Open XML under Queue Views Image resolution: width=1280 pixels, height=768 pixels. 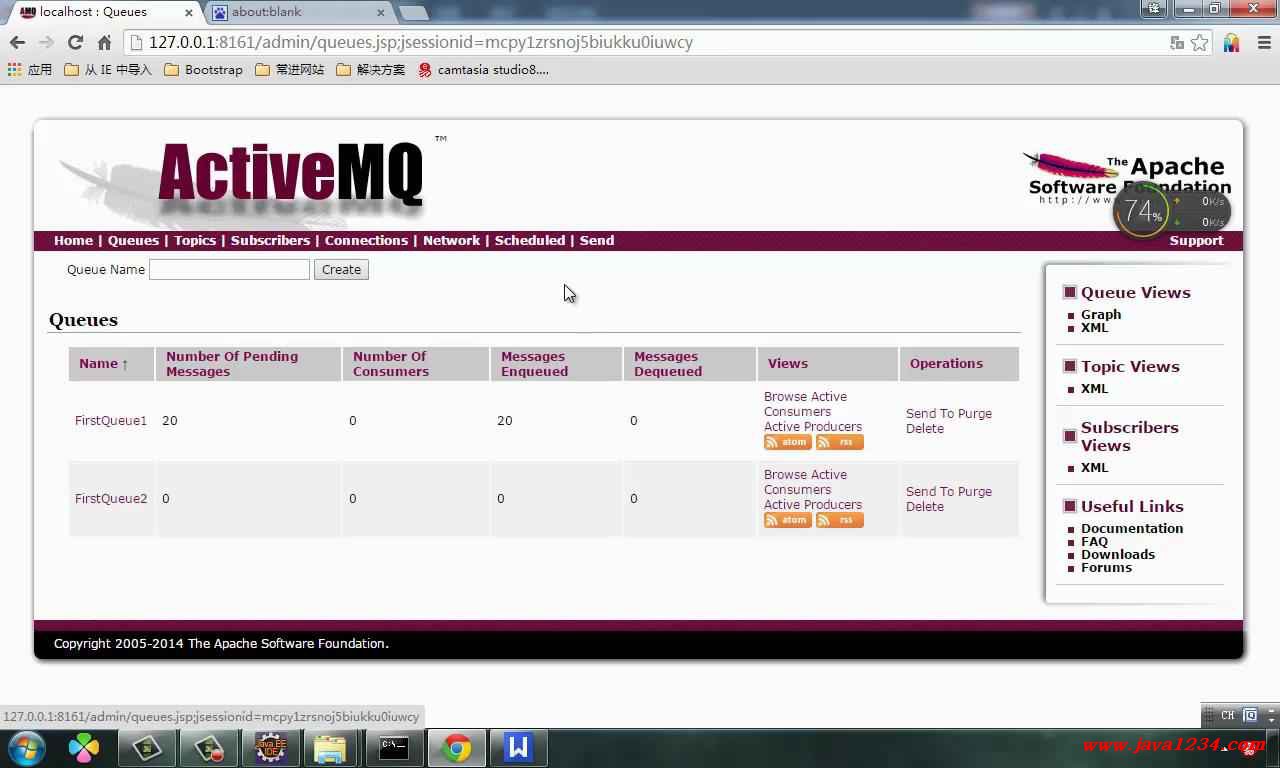click(x=1094, y=327)
